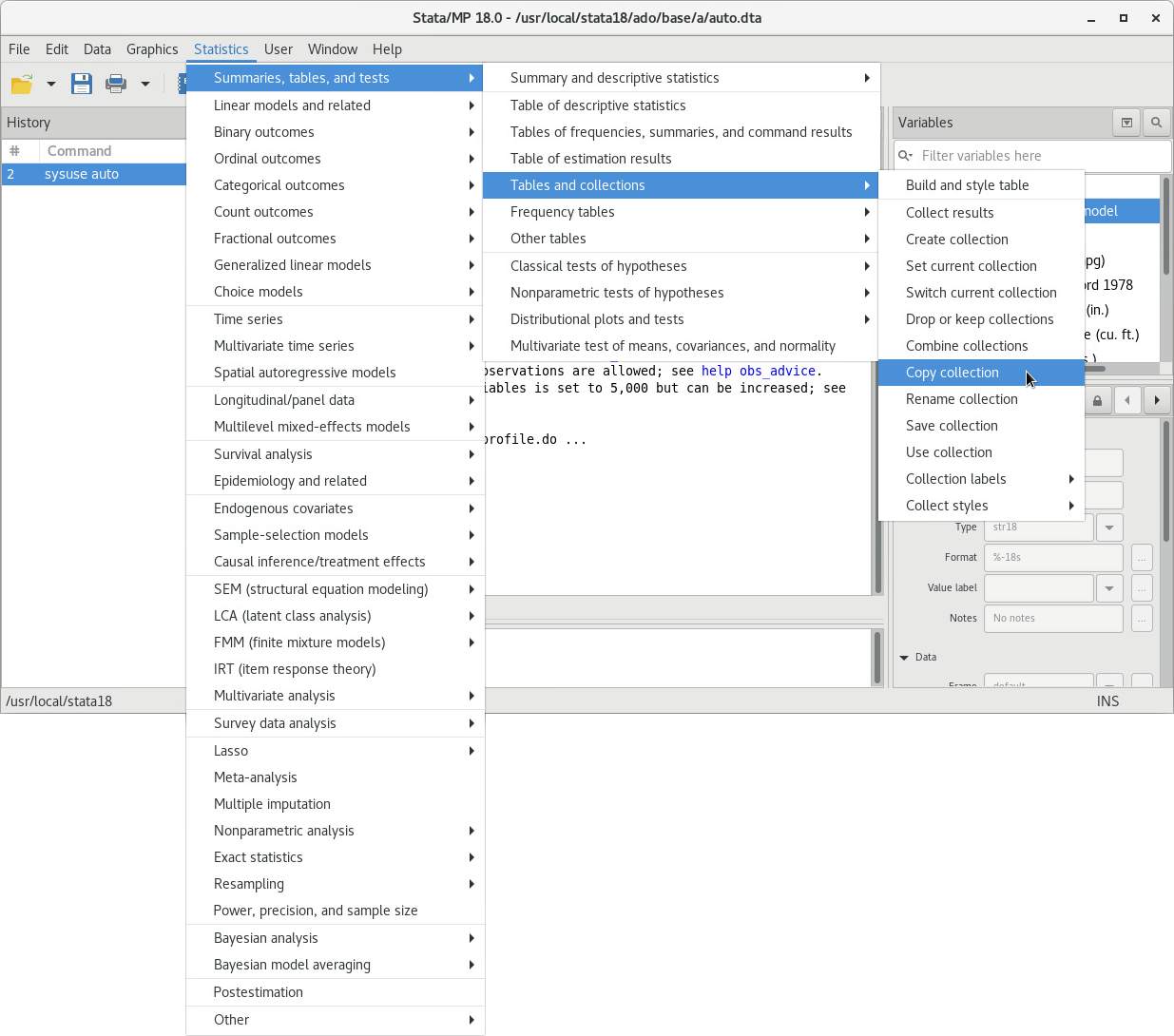Click the Variables panel search magnifier icon

1156,123
